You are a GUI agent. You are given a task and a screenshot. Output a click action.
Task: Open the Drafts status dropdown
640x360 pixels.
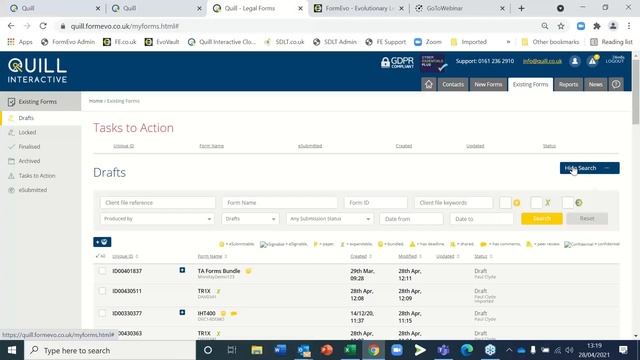[250, 219]
